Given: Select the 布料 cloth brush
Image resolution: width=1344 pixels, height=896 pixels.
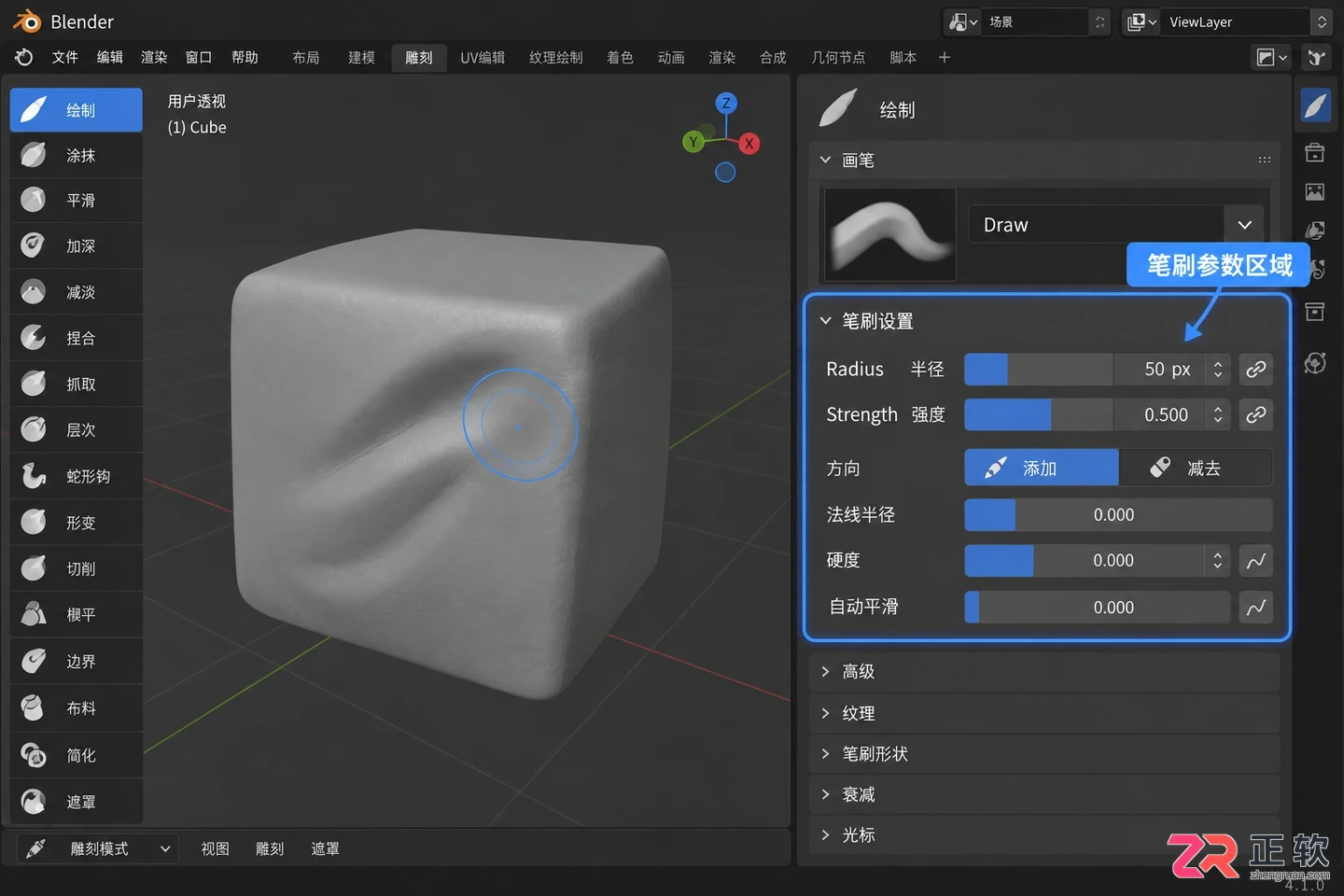Looking at the screenshot, I should 76,708.
